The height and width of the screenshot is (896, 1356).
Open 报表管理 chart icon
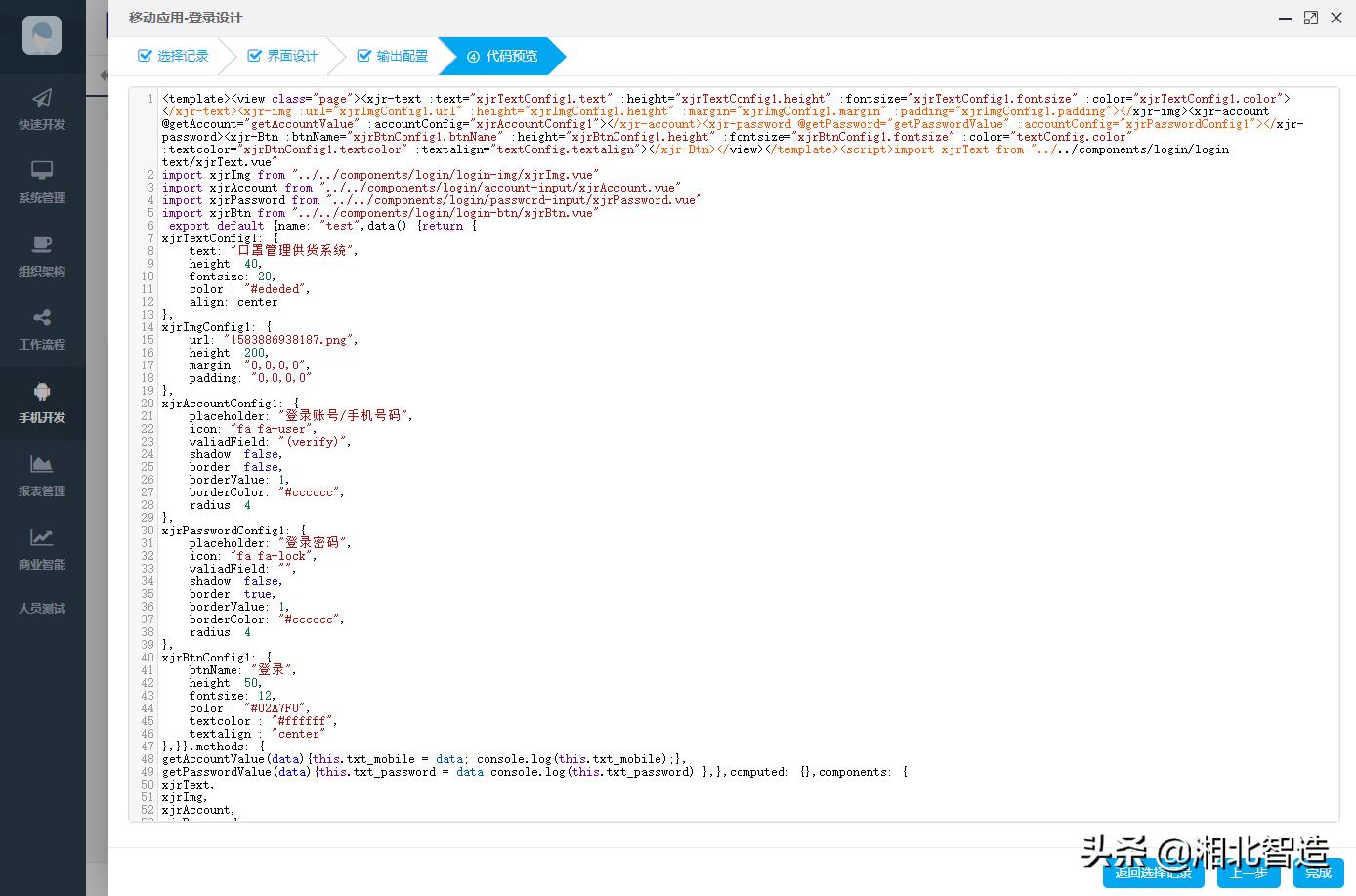click(41, 475)
